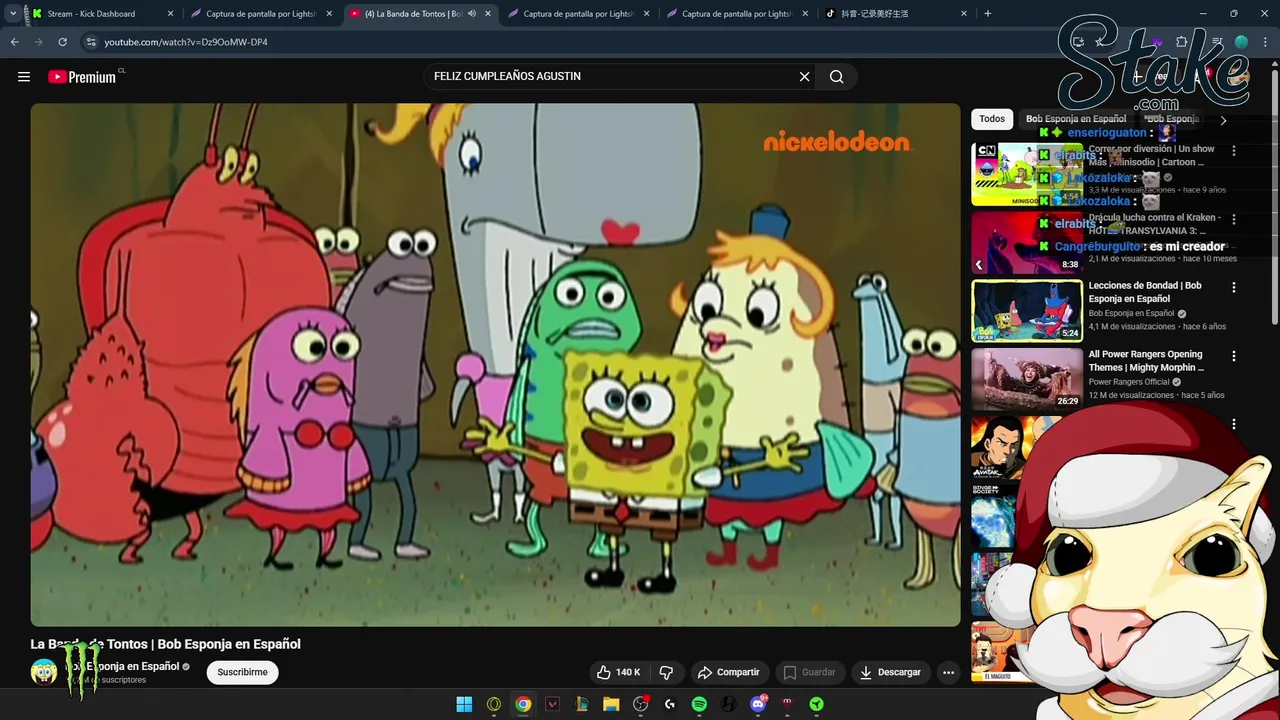Dislike the video with thumbs-down
Screen dimensions: 1280x720
tap(667, 672)
